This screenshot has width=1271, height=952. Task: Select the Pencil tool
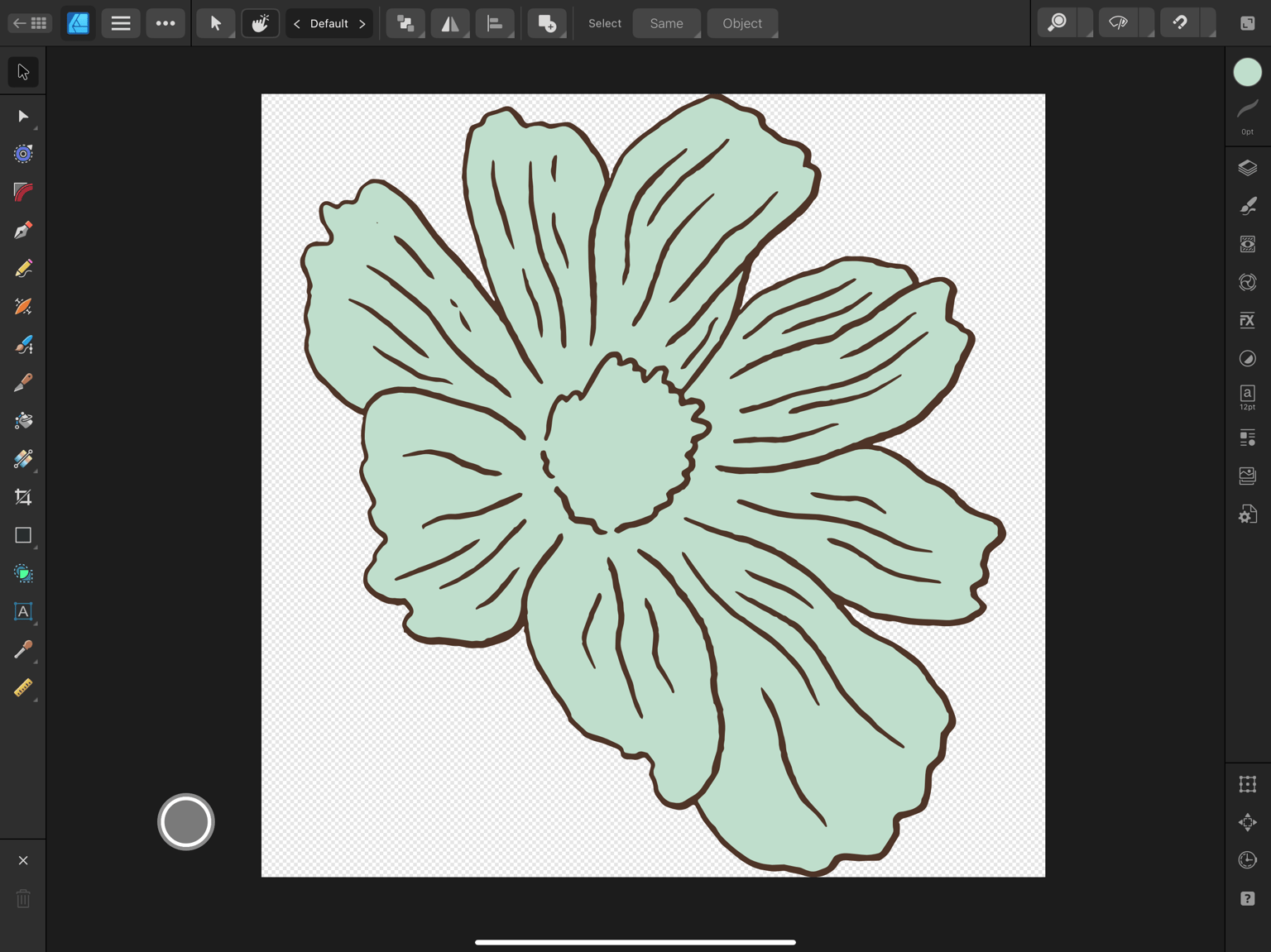point(23,268)
